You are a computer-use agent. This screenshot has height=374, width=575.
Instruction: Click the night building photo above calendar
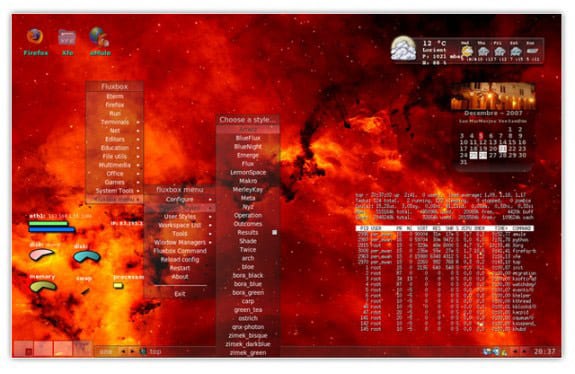coord(493,96)
